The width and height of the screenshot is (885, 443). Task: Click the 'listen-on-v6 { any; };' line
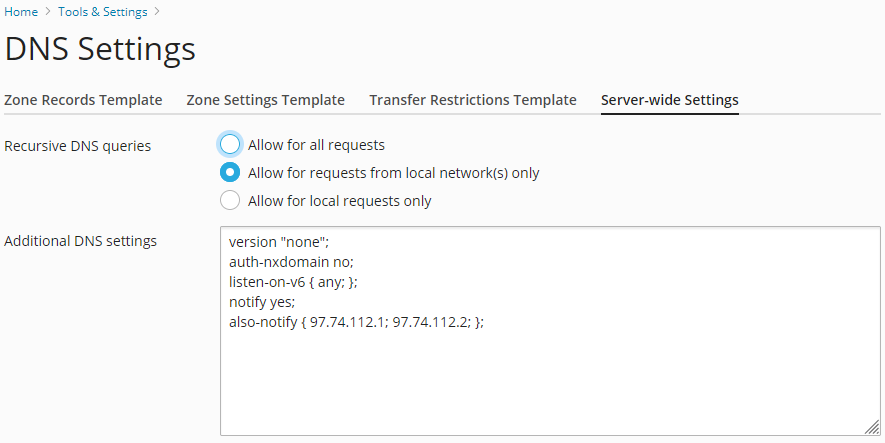293,282
